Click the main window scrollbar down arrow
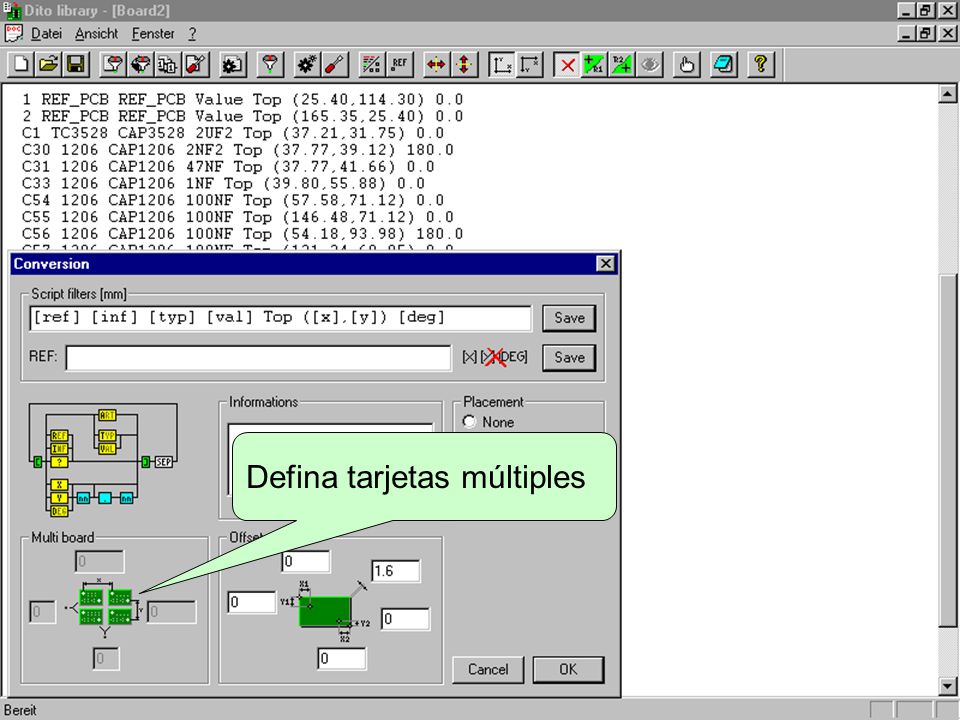This screenshot has width=960, height=720. (947, 686)
